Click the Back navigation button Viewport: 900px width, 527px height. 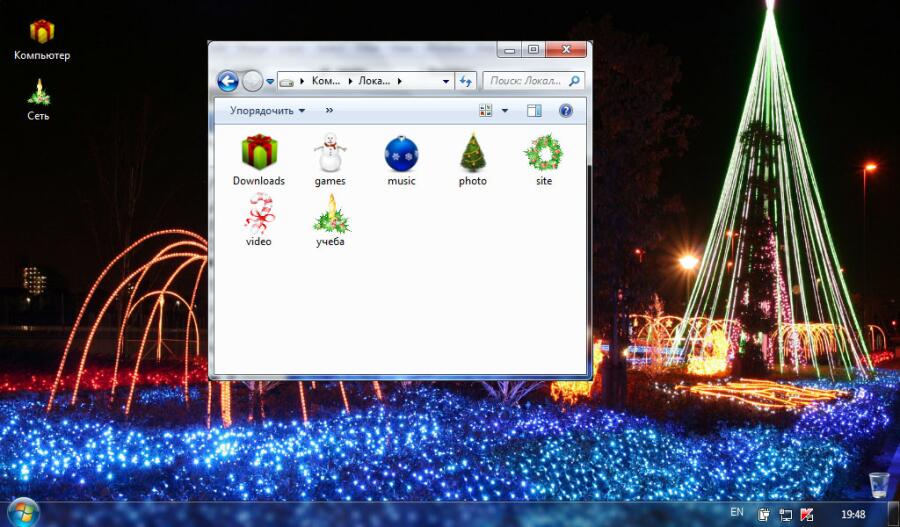(x=228, y=81)
